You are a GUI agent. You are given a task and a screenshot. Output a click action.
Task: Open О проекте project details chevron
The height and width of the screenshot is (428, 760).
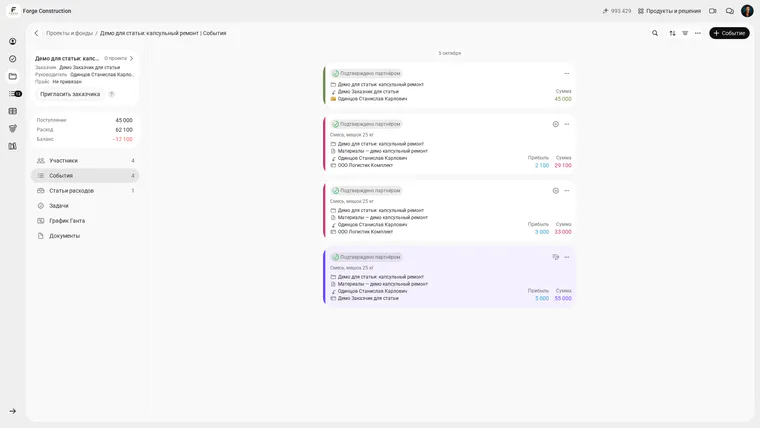[119, 58]
